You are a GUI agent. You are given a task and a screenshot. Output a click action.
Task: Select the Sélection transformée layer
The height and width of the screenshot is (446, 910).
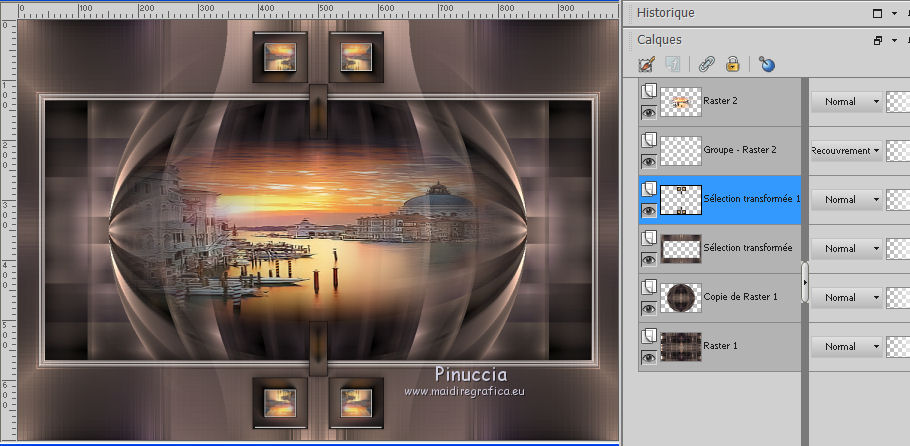(x=748, y=248)
